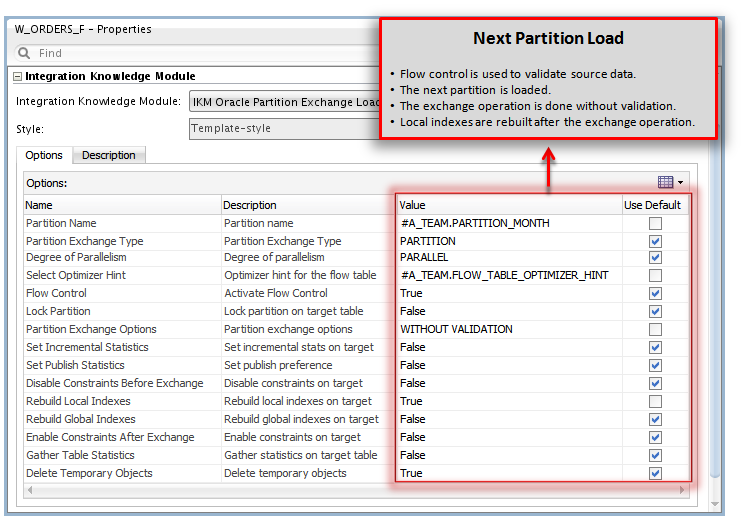Uncheck Use Default for Flow Control
The width and height of the screenshot is (745, 520).
[x=655, y=293]
